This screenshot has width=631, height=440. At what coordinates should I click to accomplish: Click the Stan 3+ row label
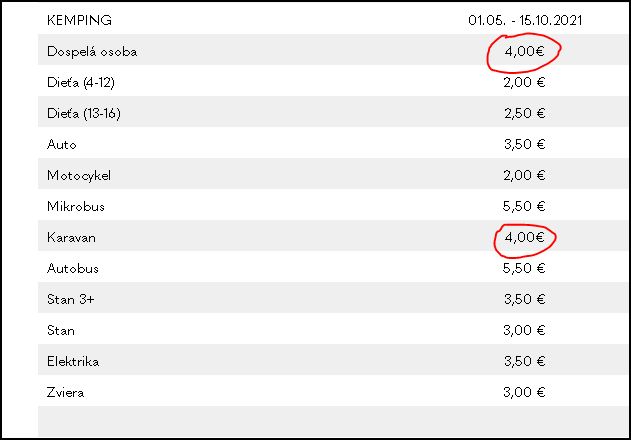70,300
